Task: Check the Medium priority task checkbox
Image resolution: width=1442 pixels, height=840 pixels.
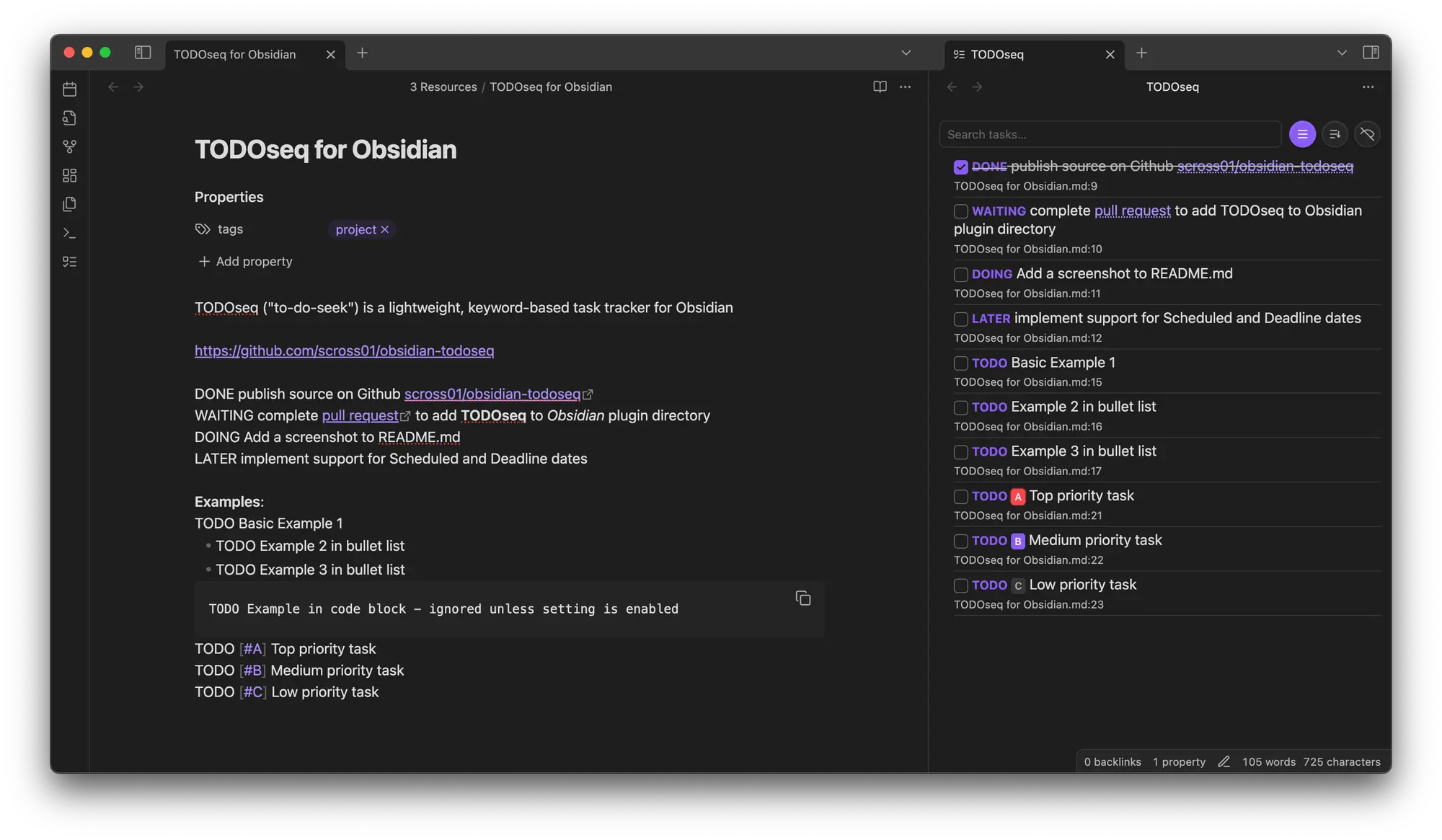Action: pos(960,541)
